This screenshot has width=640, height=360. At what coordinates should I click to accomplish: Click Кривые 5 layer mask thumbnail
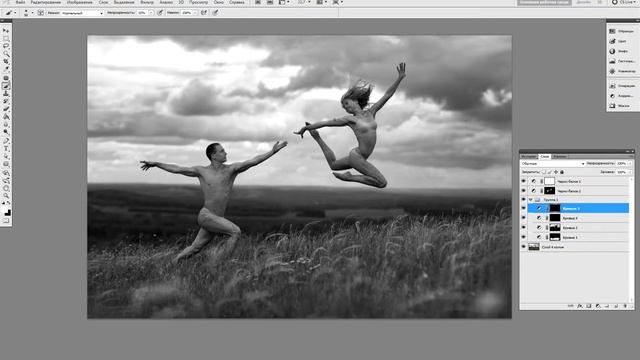pos(555,208)
